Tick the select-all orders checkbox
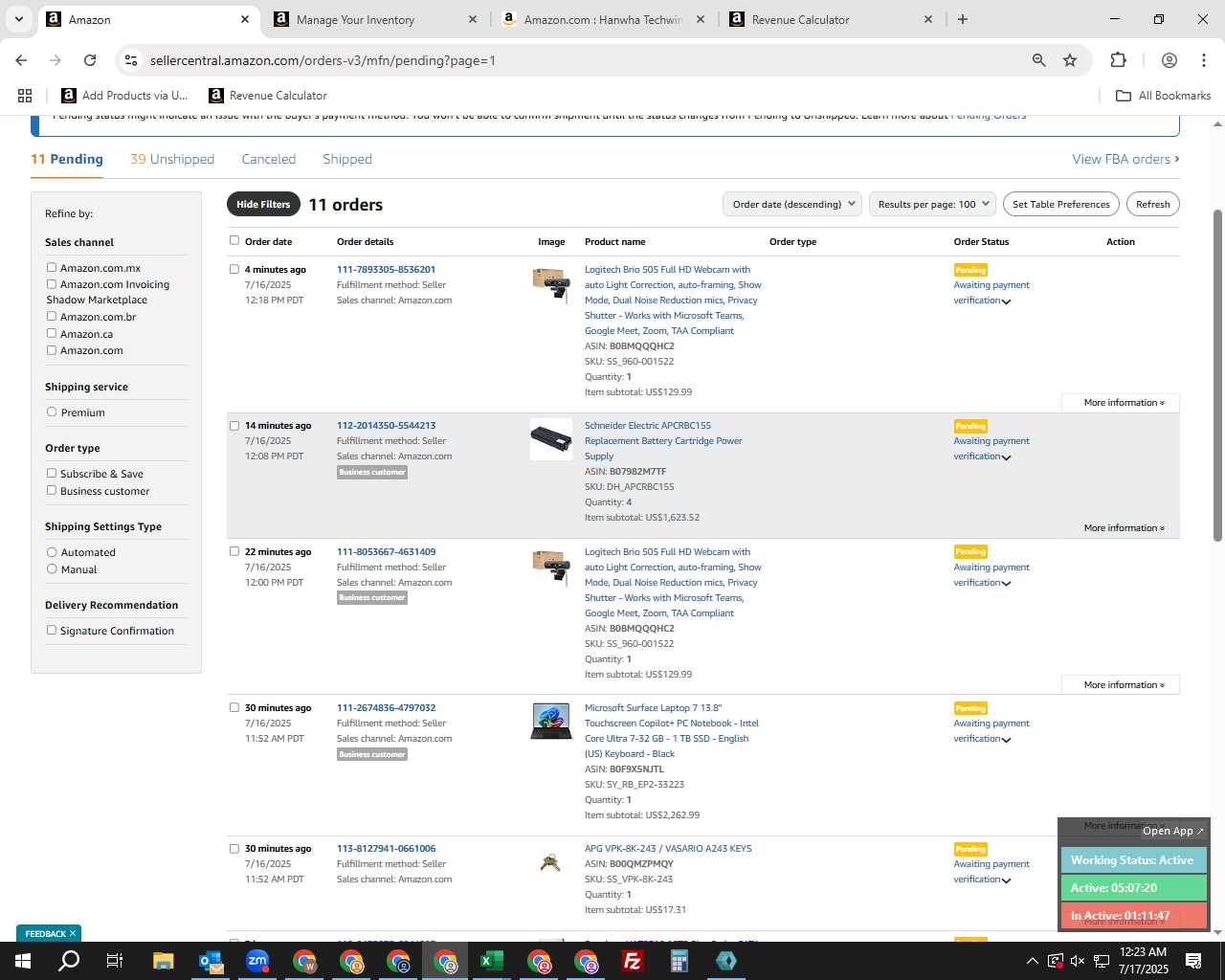This screenshot has height=980, width=1225. point(234,240)
